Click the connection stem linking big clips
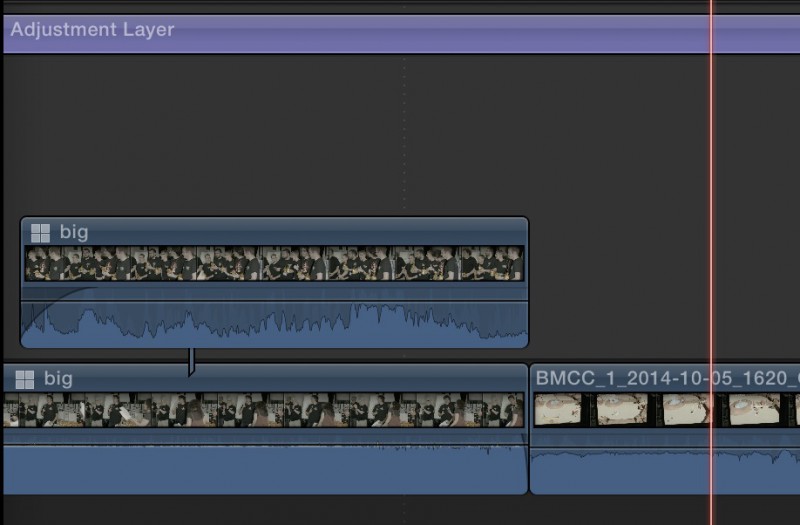800x525 pixels. coord(191,362)
